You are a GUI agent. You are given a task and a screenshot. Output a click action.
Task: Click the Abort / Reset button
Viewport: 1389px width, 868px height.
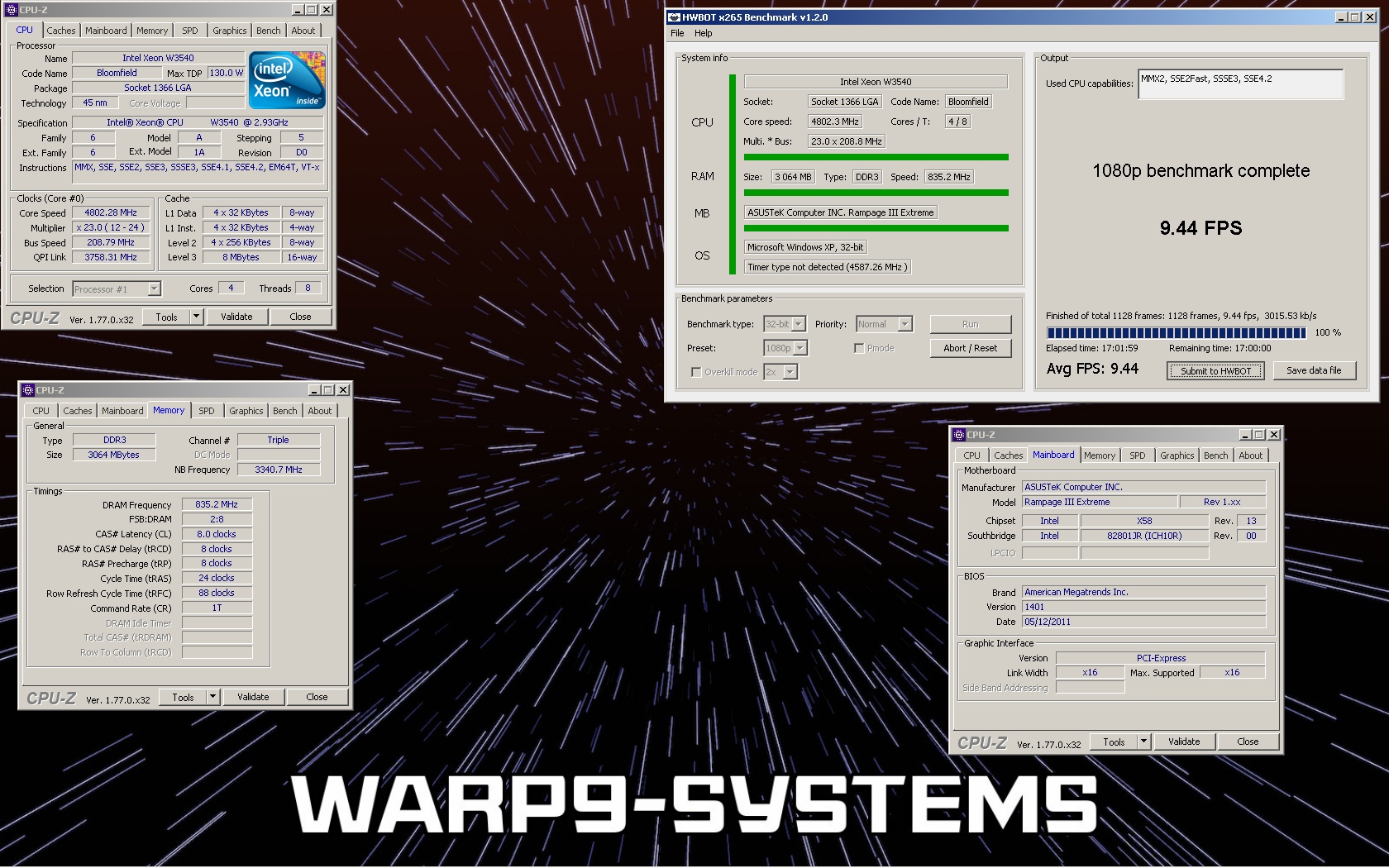970,348
